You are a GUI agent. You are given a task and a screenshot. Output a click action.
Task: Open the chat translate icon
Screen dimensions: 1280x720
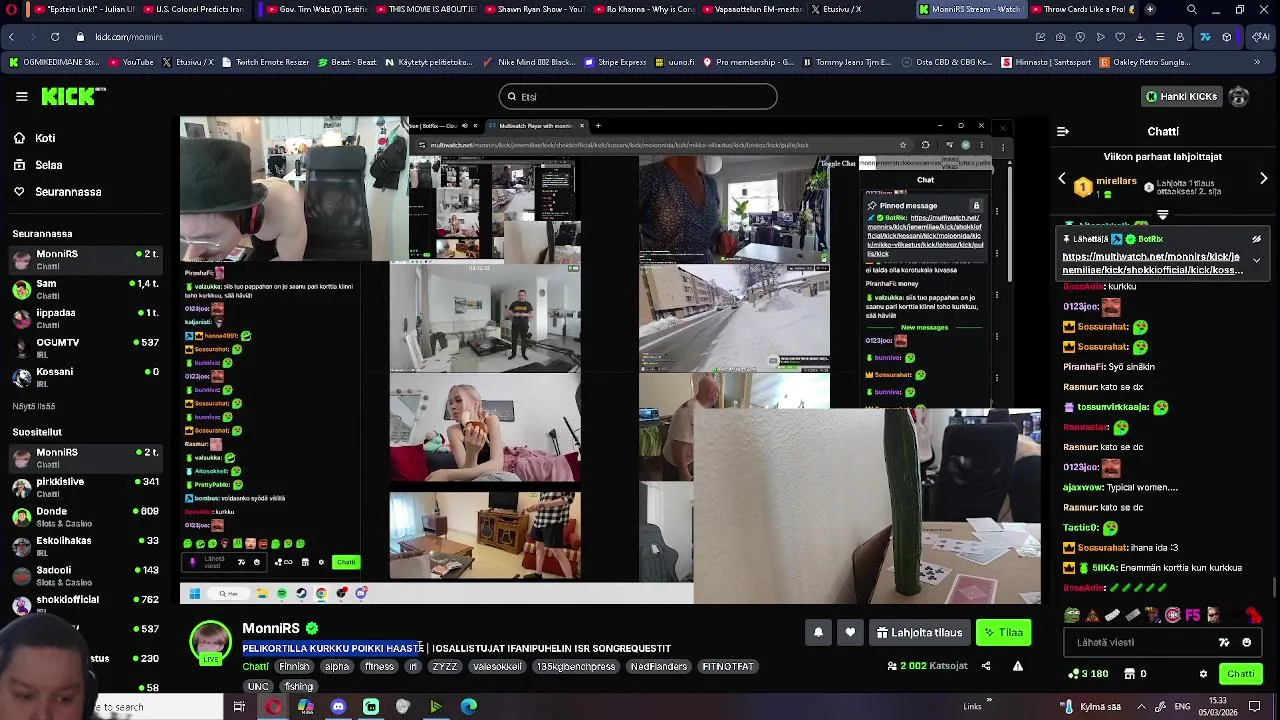pyautogui.click(x=1224, y=643)
